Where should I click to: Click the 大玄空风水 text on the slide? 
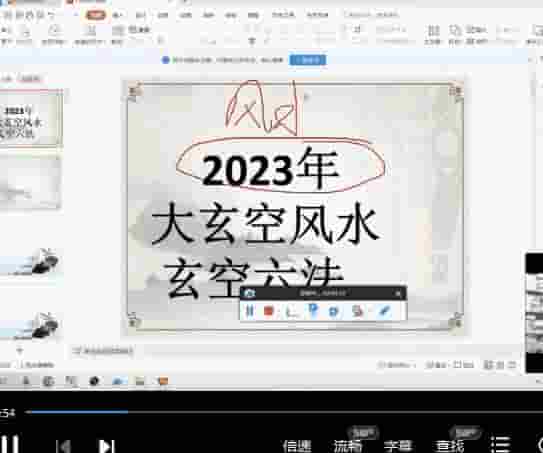pos(266,224)
